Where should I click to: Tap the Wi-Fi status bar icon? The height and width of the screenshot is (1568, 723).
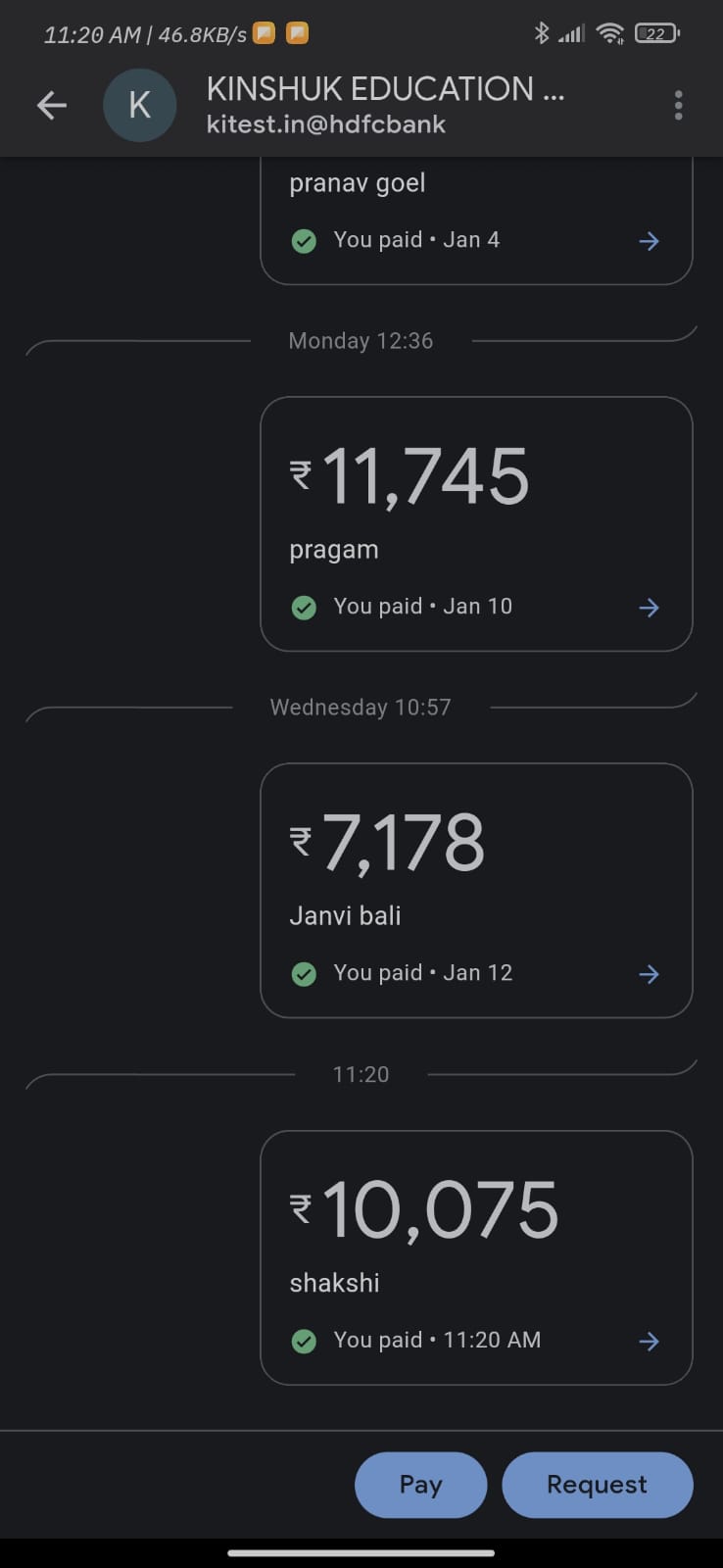[610, 34]
